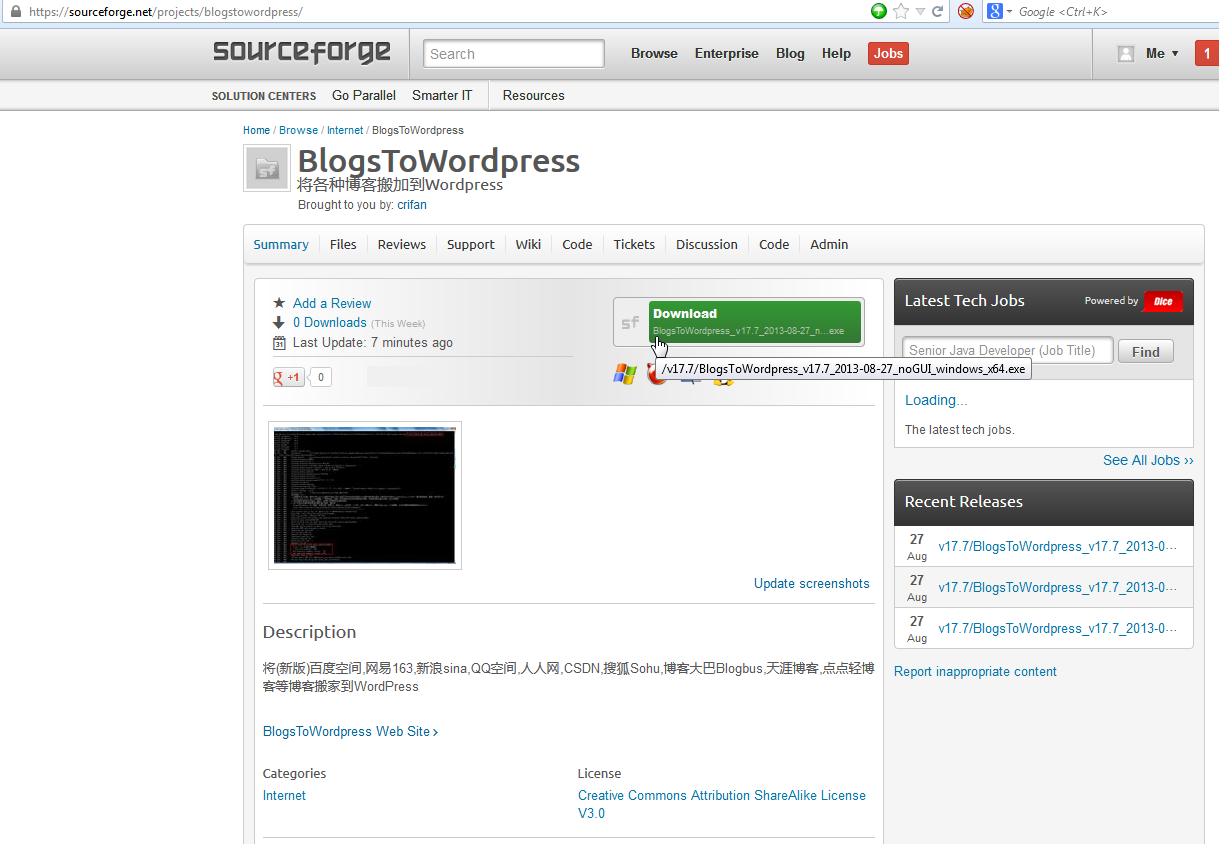Click the red Jobs button
Viewport: 1219px width, 844px height.
888,54
